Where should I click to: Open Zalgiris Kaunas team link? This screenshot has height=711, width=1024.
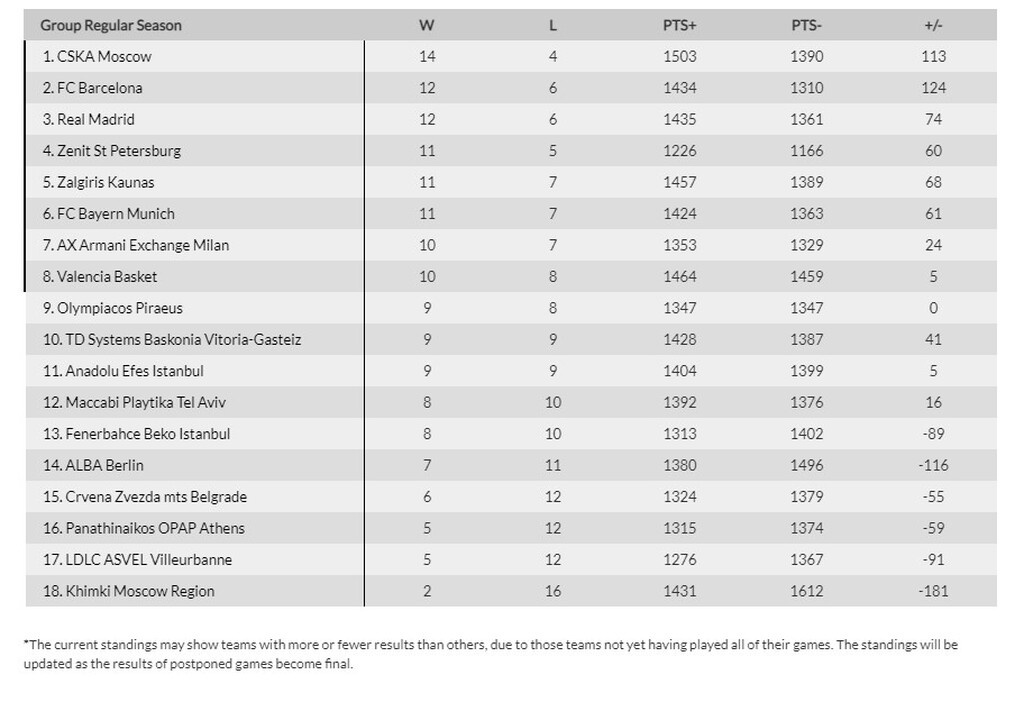click(x=106, y=183)
